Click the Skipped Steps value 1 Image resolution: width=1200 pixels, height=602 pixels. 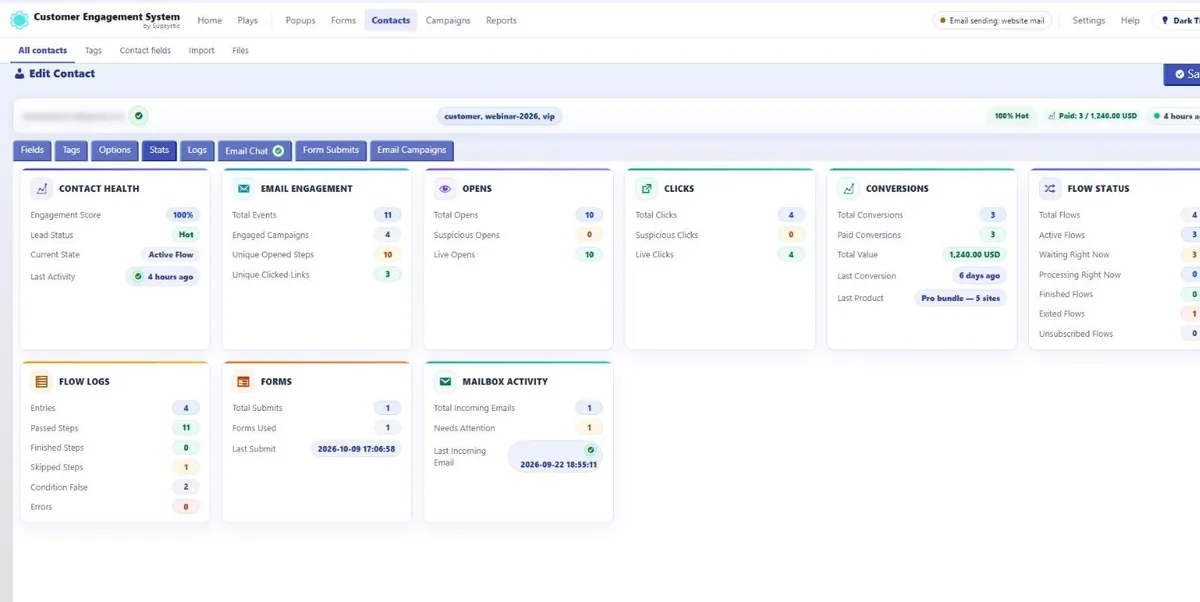(x=186, y=467)
